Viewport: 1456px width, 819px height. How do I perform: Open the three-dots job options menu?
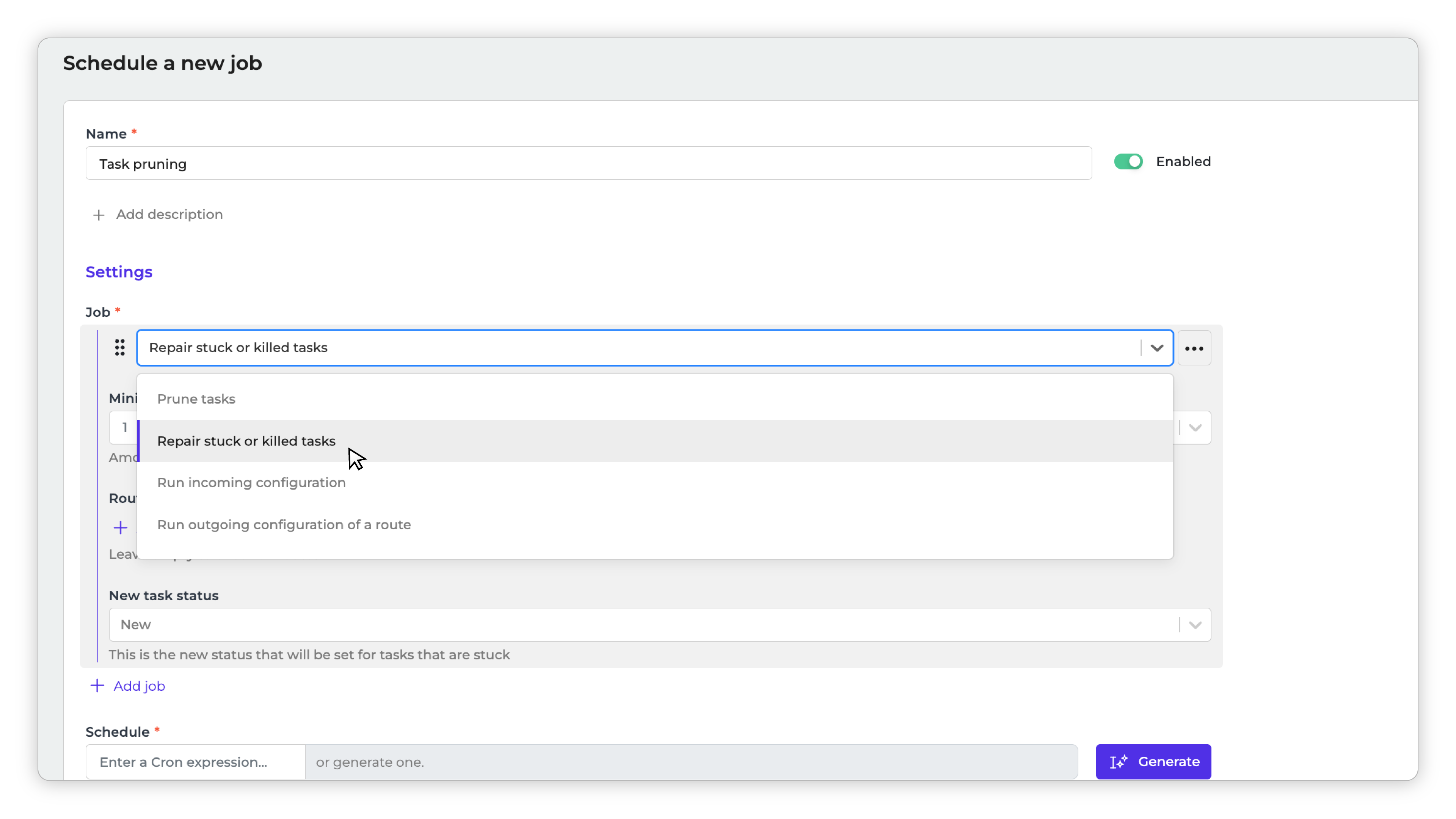point(1194,348)
